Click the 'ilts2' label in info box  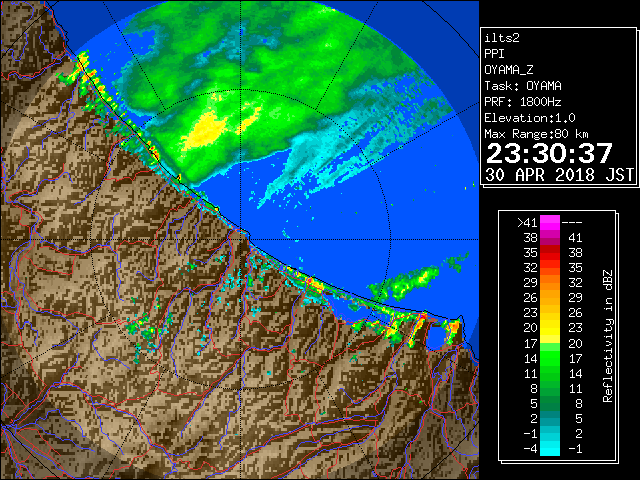502,38
